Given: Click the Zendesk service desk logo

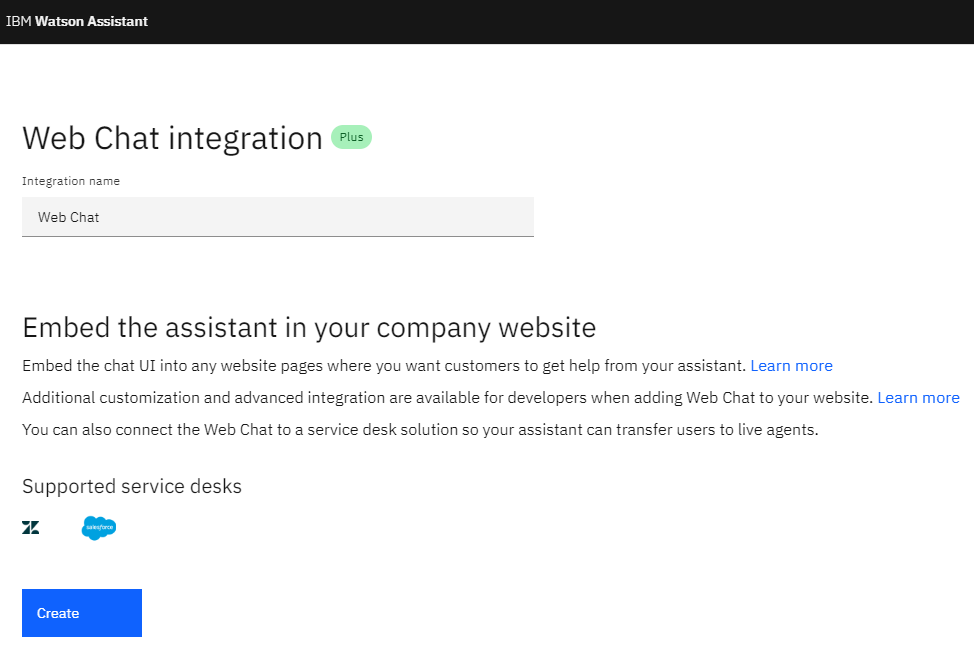Looking at the screenshot, I should pyautogui.click(x=31, y=527).
